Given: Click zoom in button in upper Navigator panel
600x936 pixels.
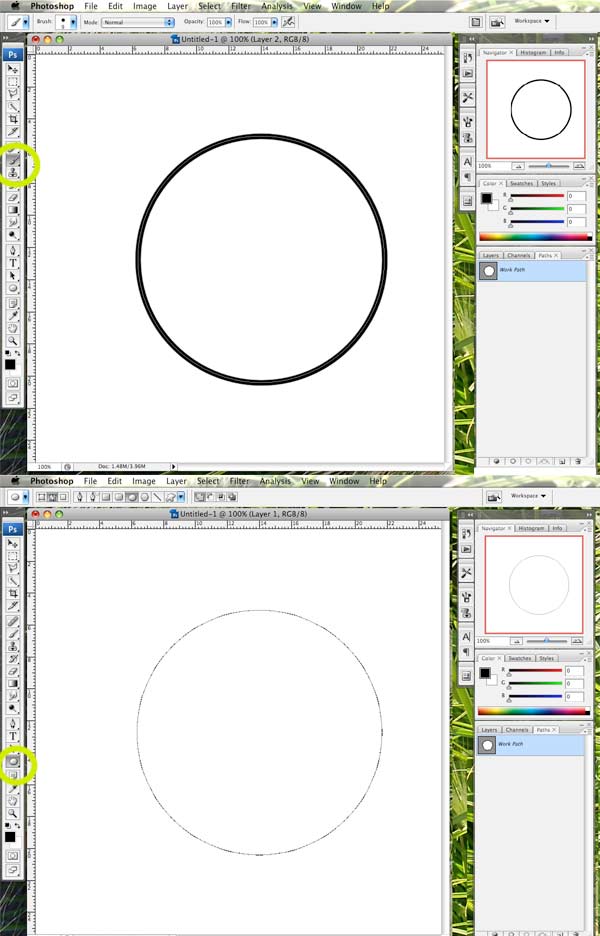Looking at the screenshot, I should 579,166.
